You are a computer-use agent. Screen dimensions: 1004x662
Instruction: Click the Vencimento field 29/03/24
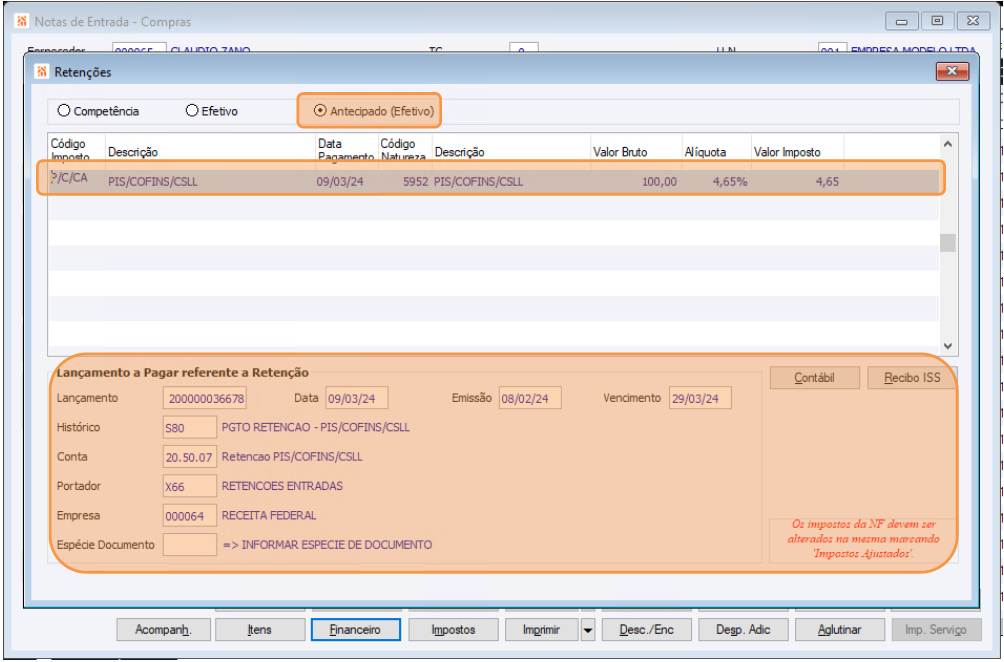pyautogui.click(x=700, y=398)
